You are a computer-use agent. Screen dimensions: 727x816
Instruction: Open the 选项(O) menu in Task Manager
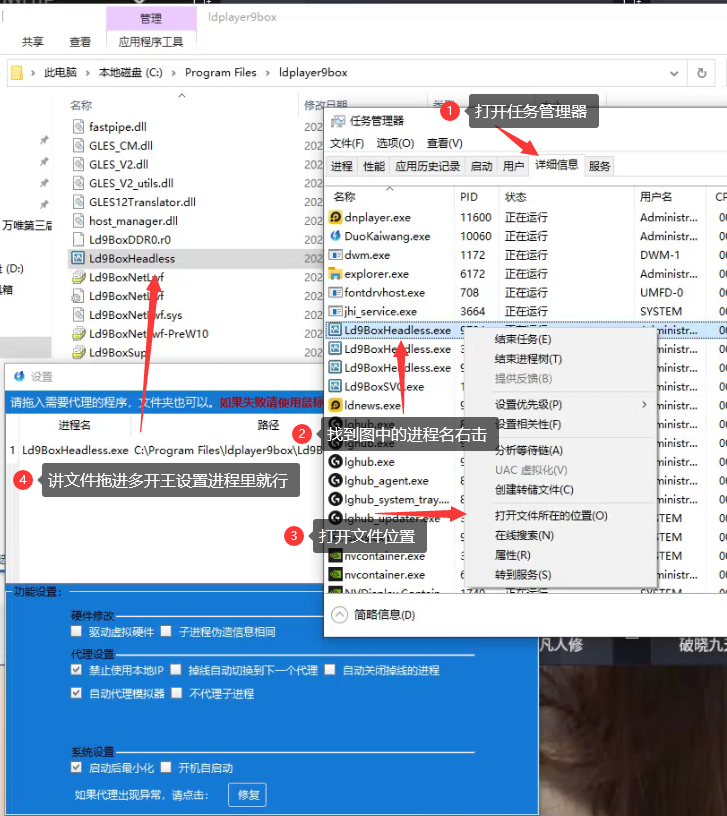coord(396,143)
